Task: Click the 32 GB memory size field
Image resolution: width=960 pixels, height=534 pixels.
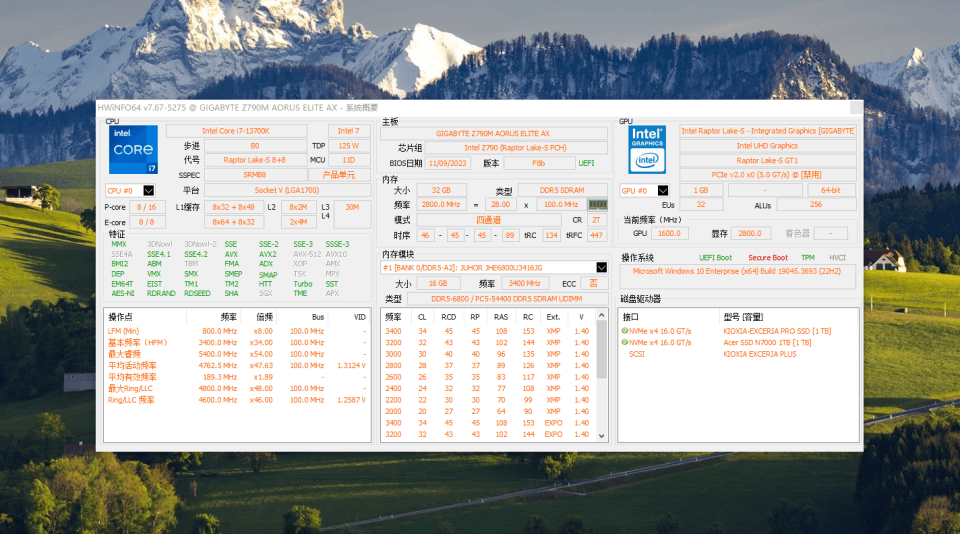Action: coord(441,190)
